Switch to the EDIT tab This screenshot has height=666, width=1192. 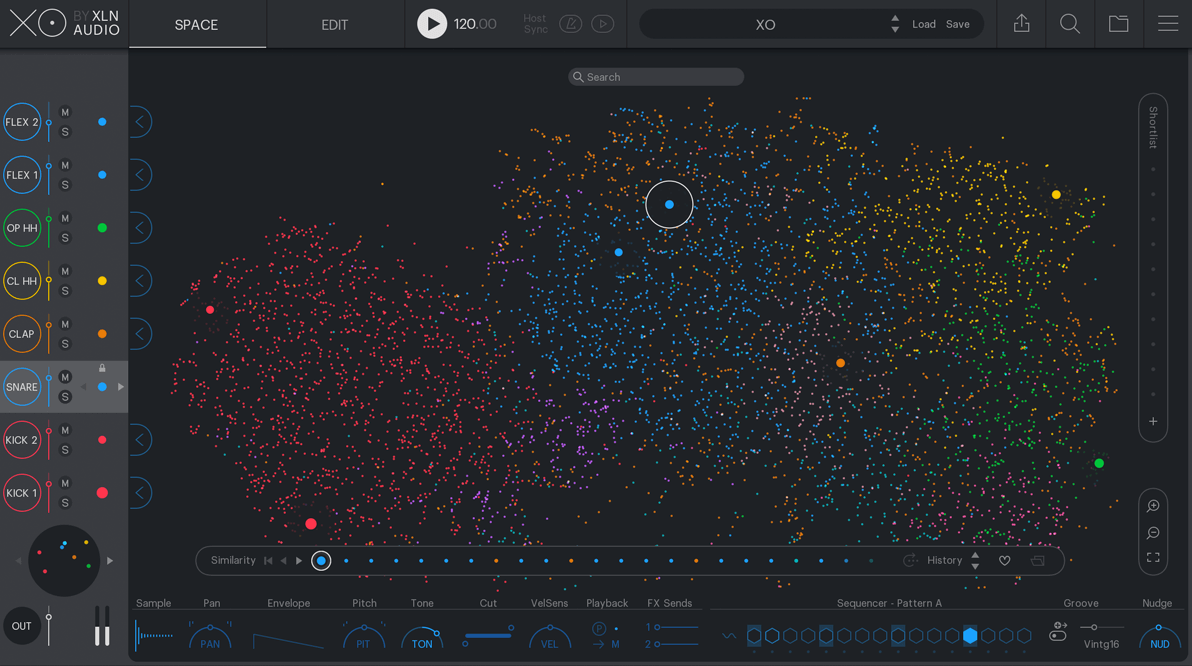pos(334,25)
